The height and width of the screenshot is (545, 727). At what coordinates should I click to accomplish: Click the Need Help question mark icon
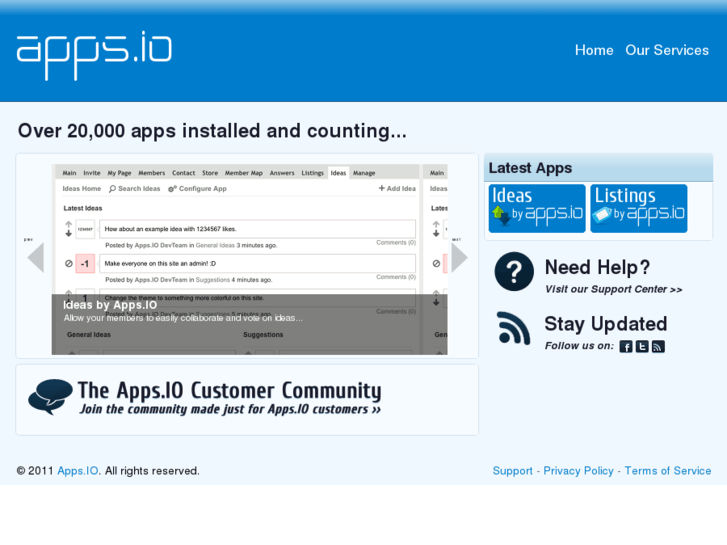point(514,272)
